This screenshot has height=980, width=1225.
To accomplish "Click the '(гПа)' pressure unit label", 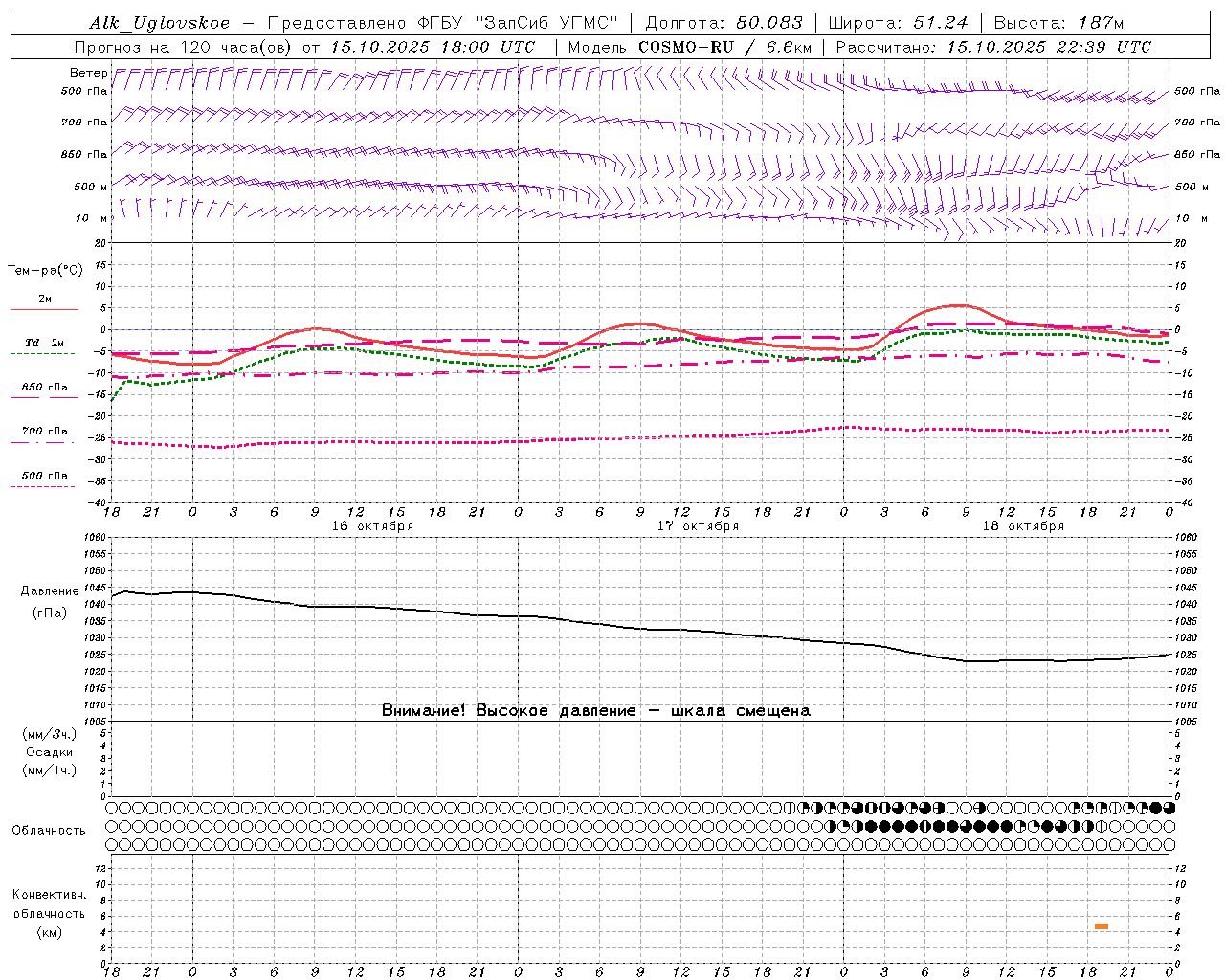I will pos(50,612).
